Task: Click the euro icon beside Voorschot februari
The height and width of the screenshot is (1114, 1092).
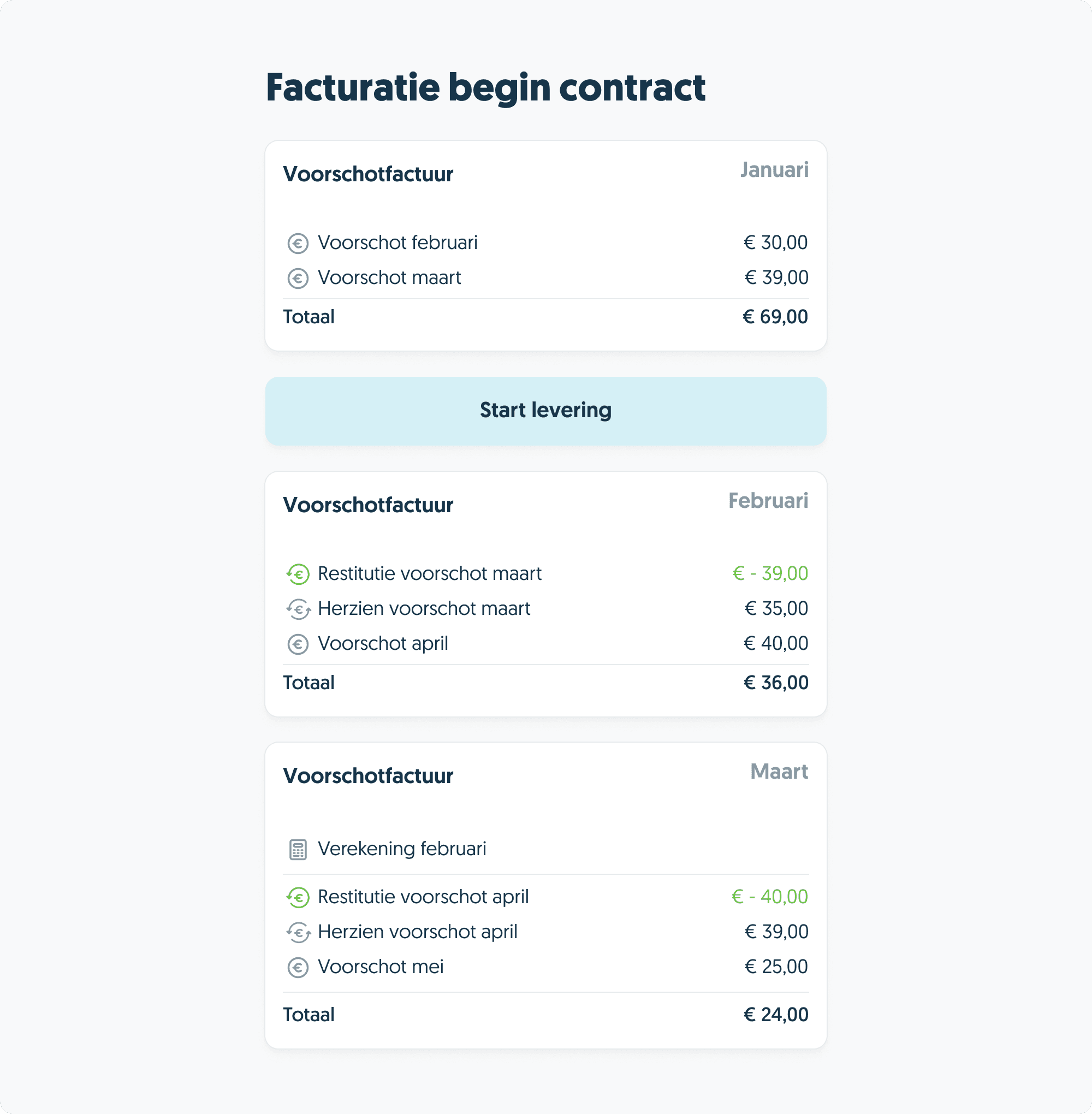Action: tap(298, 243)
